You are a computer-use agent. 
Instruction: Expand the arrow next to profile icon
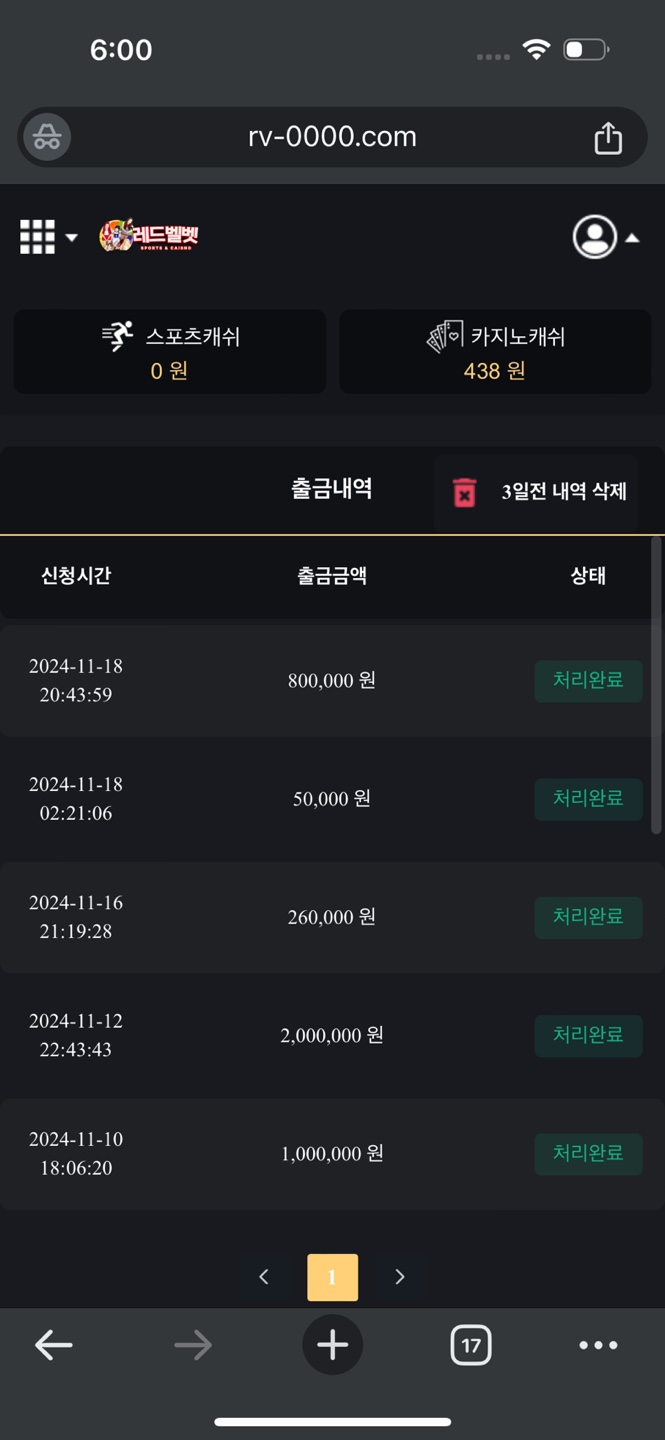[632, 238]
